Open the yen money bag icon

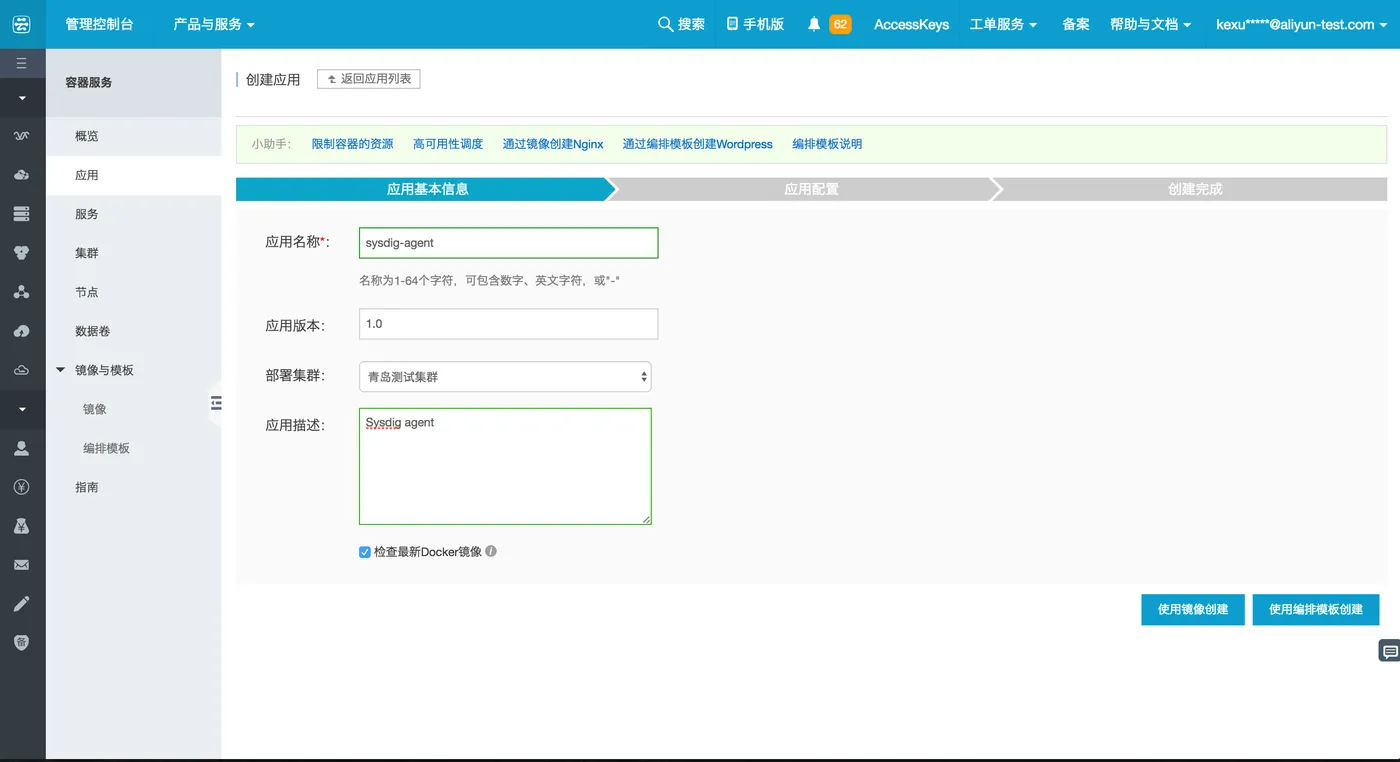[22, 526]
